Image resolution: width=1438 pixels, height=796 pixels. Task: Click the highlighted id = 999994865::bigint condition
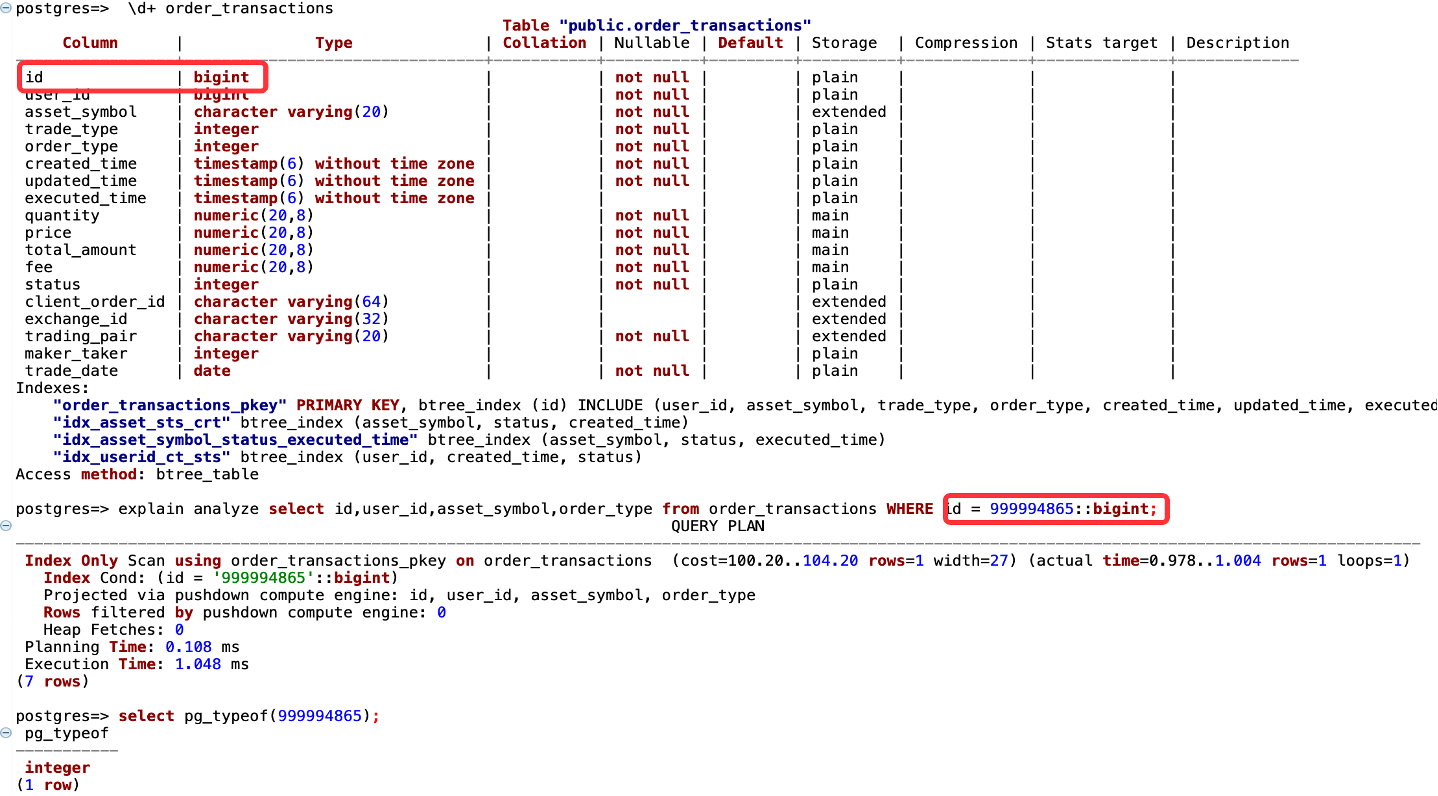click(x=1055, y=509)
